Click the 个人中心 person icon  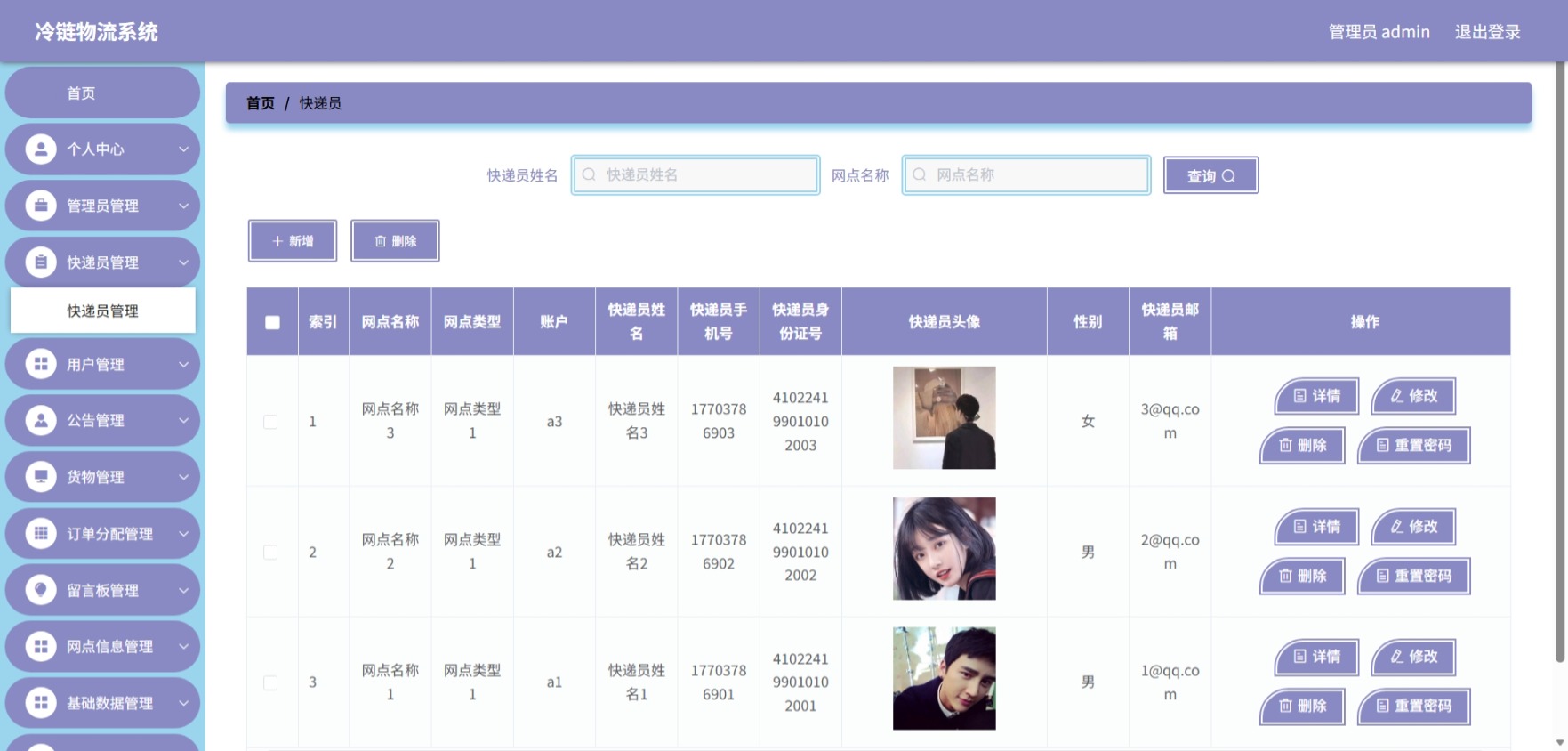click(x=41, y=149)
